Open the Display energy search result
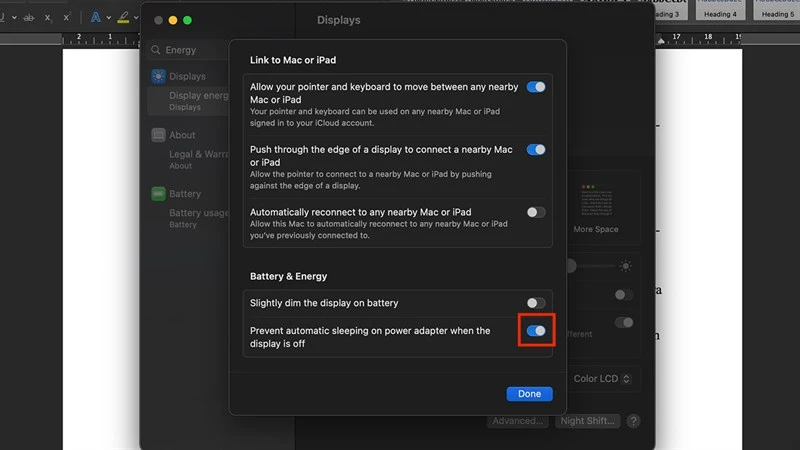The height and width of the screenshot is (450, 800). [x=189, y=101]
